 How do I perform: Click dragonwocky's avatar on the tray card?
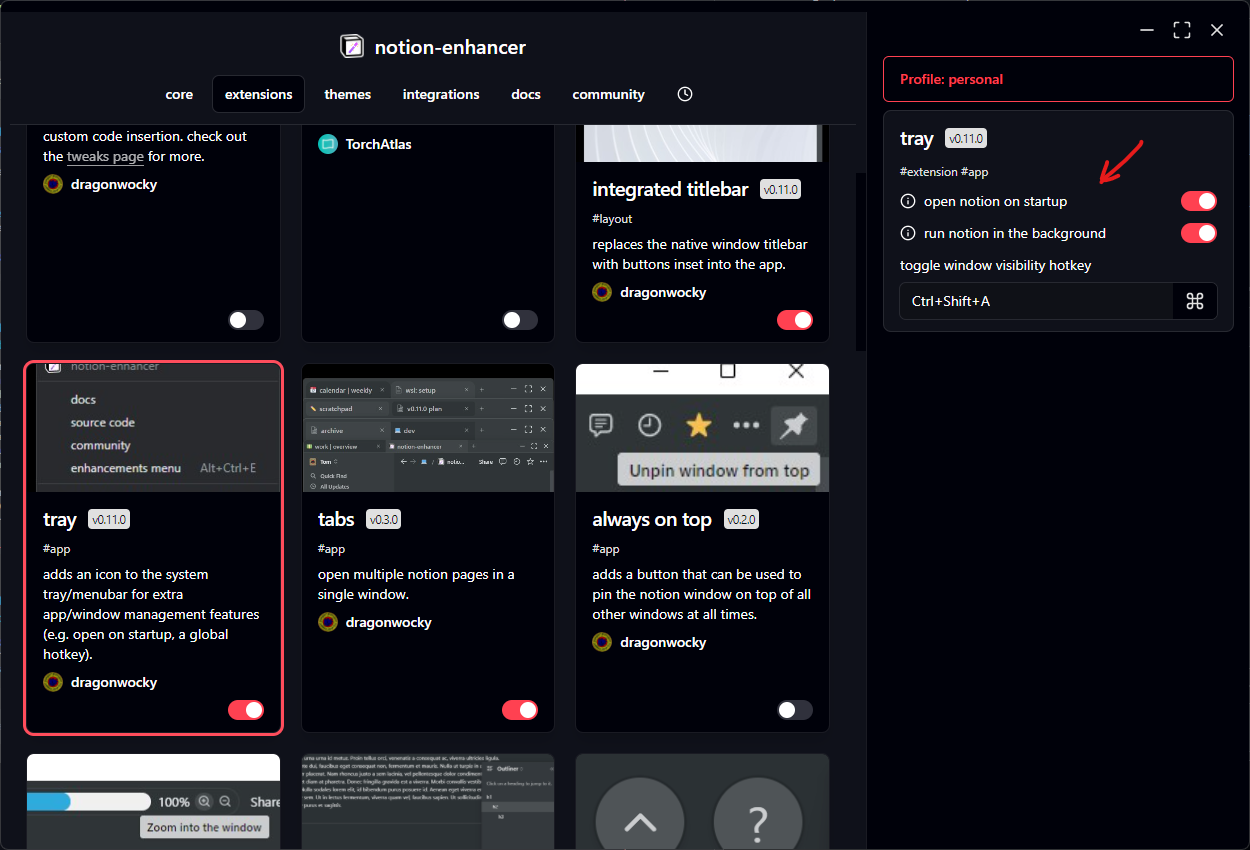52,682
